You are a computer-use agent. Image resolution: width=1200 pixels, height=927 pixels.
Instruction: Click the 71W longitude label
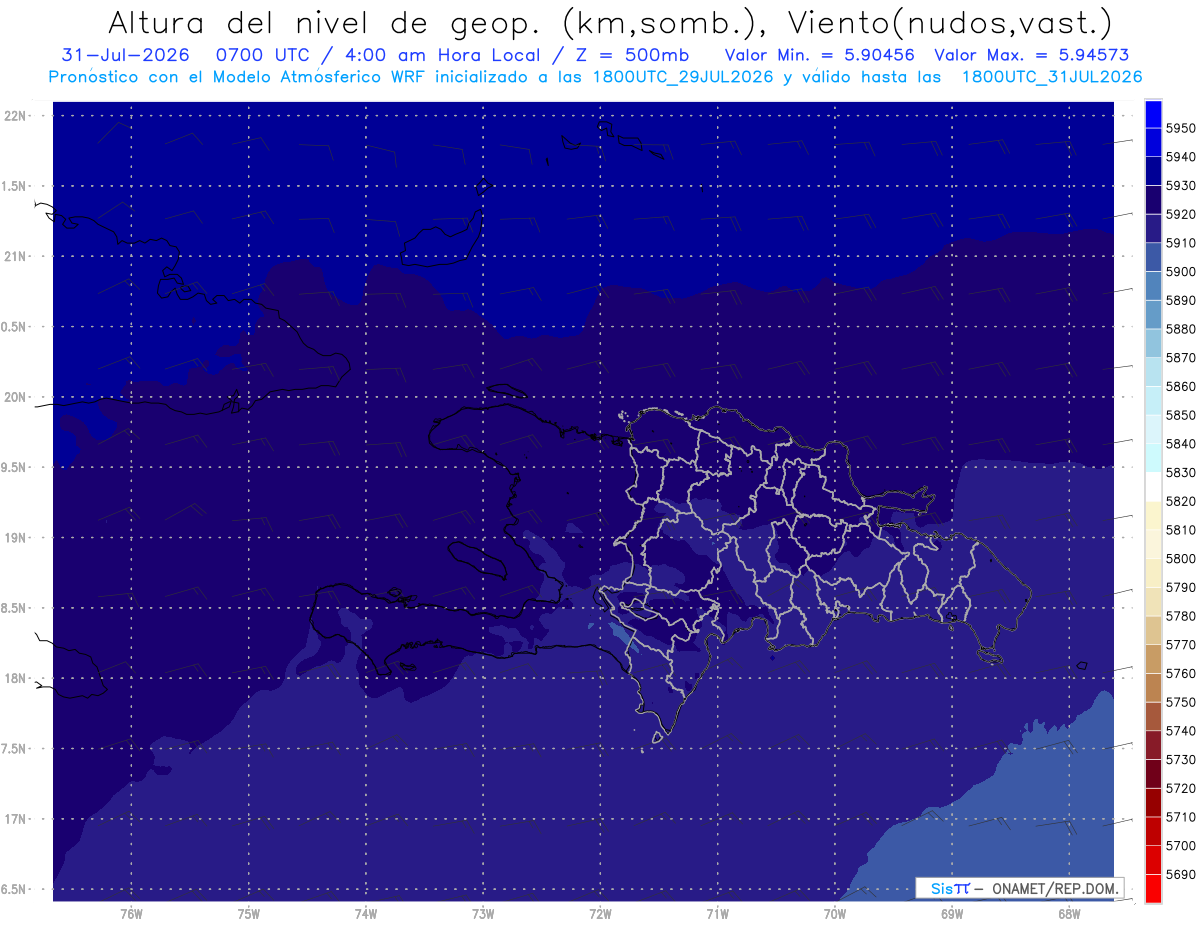717,913
